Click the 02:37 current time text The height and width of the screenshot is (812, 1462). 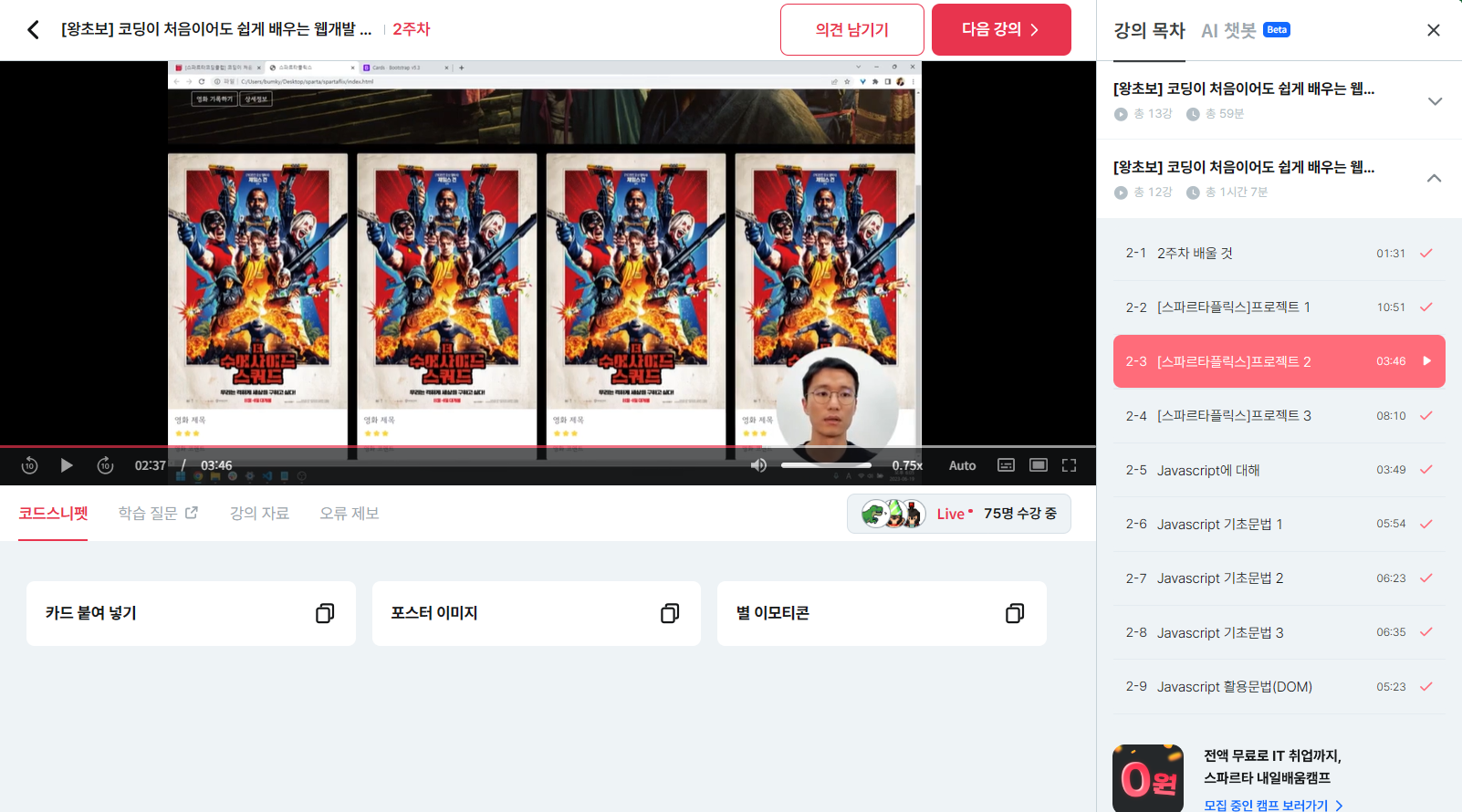tap(151, 465)
